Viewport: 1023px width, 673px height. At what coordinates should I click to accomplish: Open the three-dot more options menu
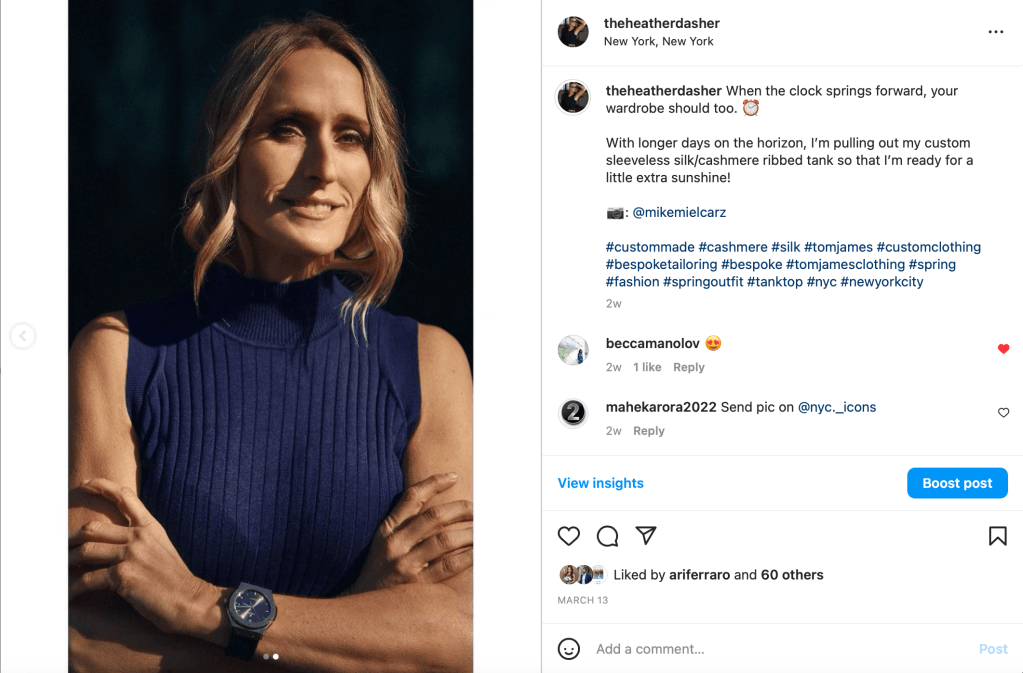pos(995,32)
